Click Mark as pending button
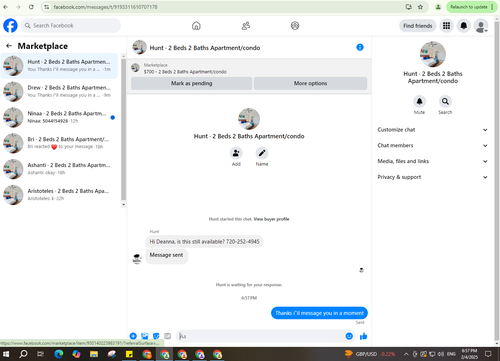Viewport: 500px width, 361px height. 192,83
